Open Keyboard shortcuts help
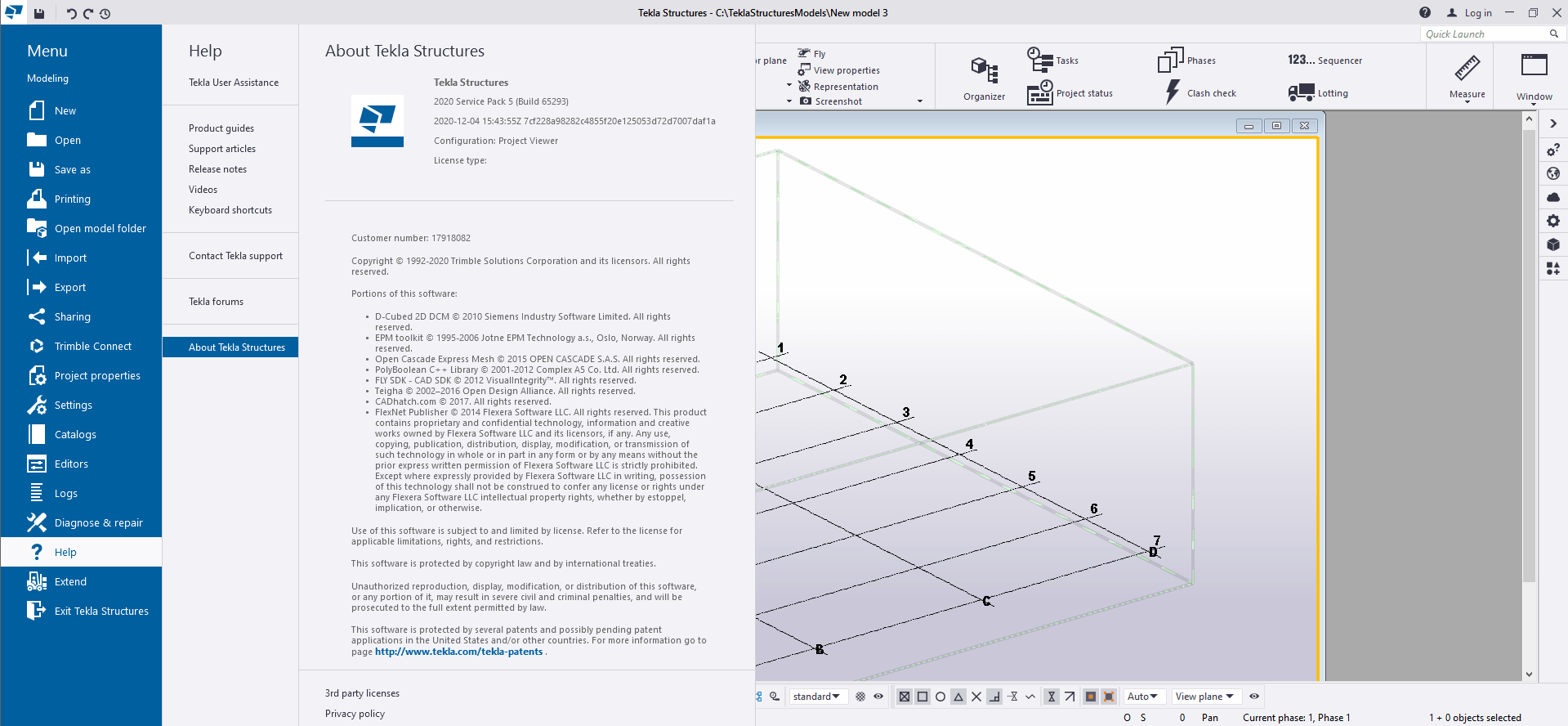The height and width of the screenshot is (726, 1568). pyautogui.click(x=230, y=210)
